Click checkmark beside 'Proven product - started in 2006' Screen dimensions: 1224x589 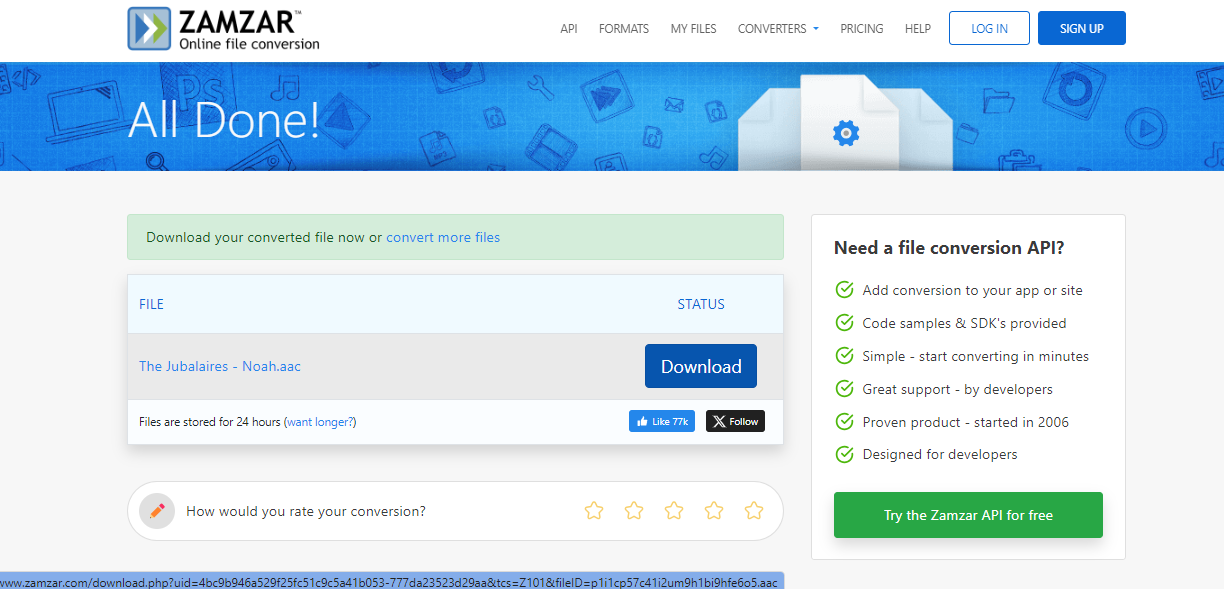pyautogui.click(x=844, y=422)
